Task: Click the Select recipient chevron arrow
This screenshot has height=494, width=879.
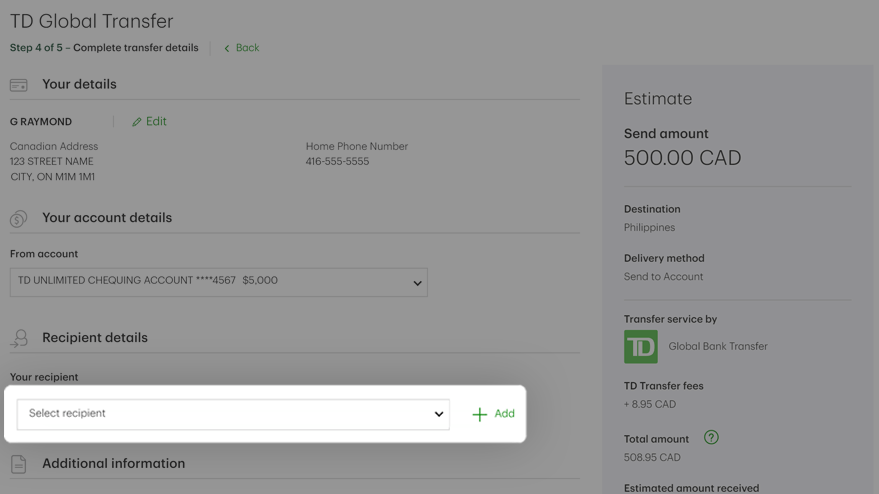Action: 439,414
